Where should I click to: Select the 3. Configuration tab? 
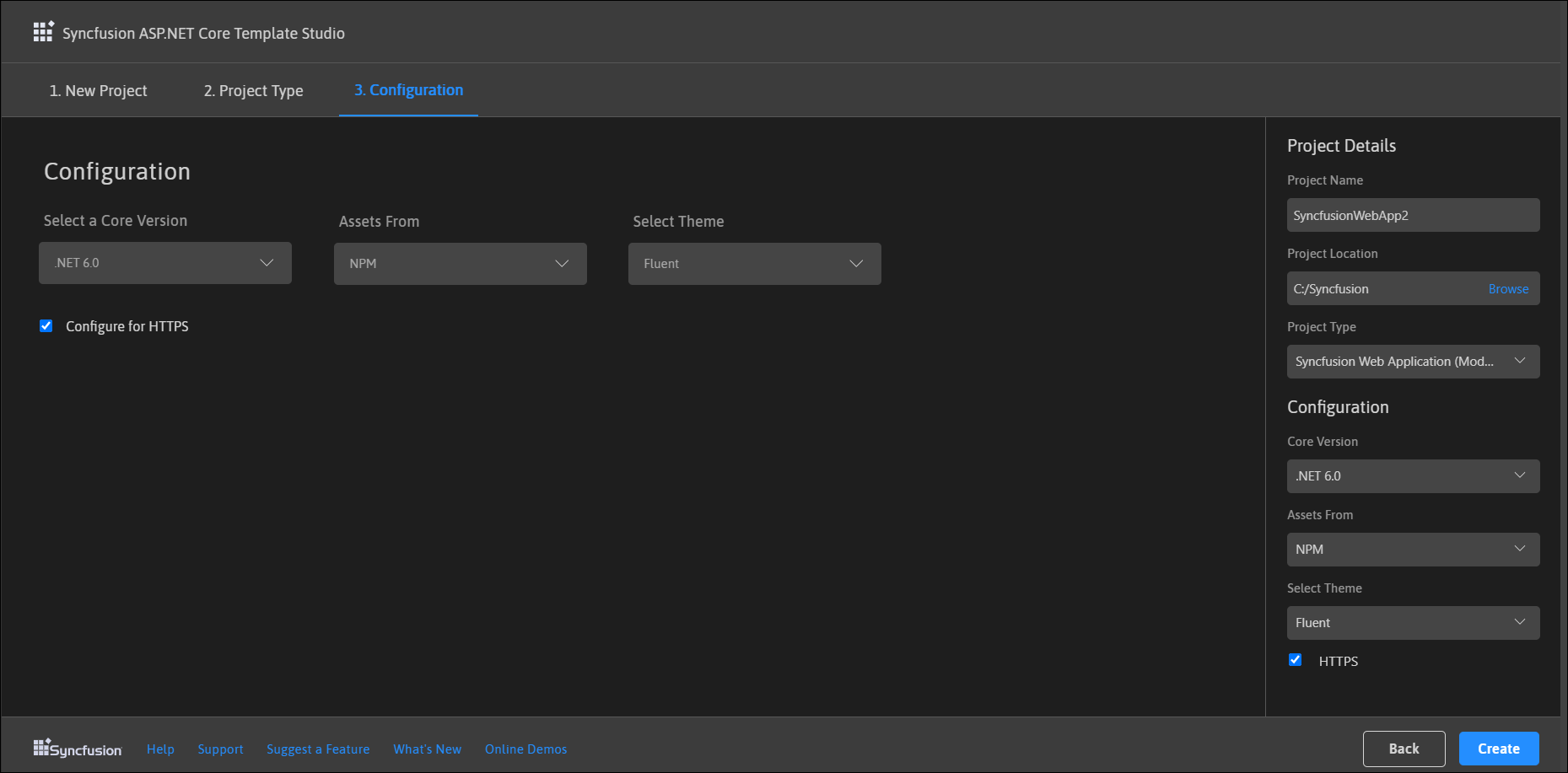[x=408, y=90]
